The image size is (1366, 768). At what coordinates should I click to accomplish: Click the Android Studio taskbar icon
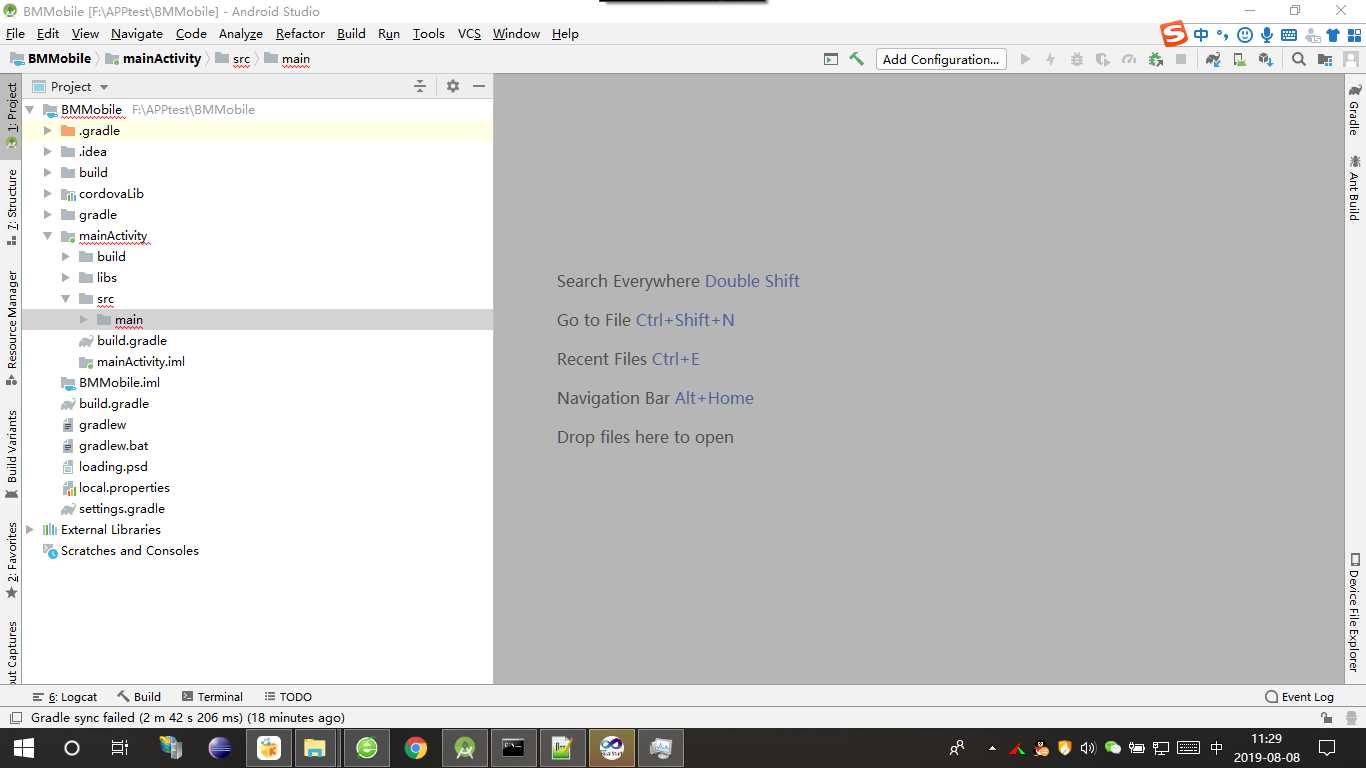click(x=465, y=748)
